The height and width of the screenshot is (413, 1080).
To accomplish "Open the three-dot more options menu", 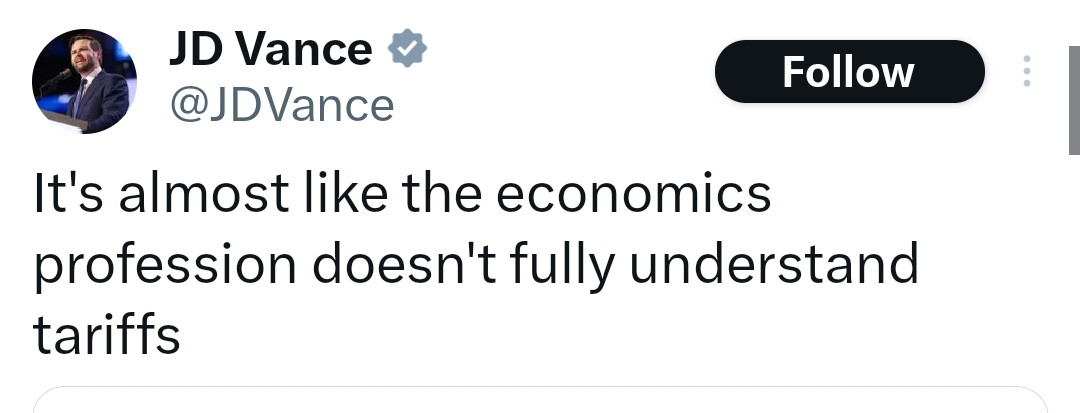I will 1025,72.
